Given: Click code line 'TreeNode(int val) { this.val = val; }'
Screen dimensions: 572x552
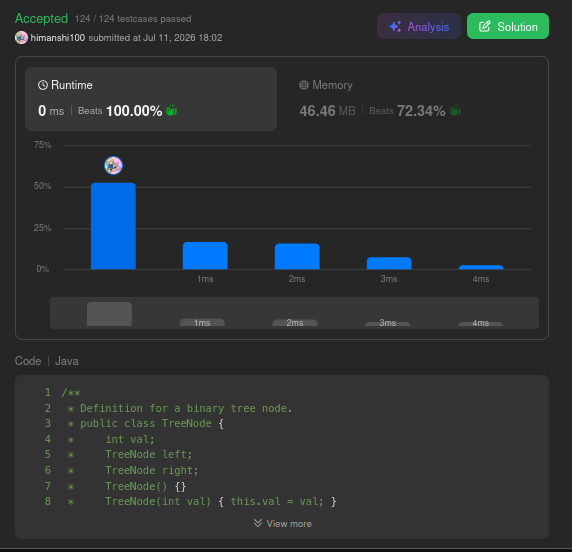Looking at the screenshot, I should (x=221, y=501).
